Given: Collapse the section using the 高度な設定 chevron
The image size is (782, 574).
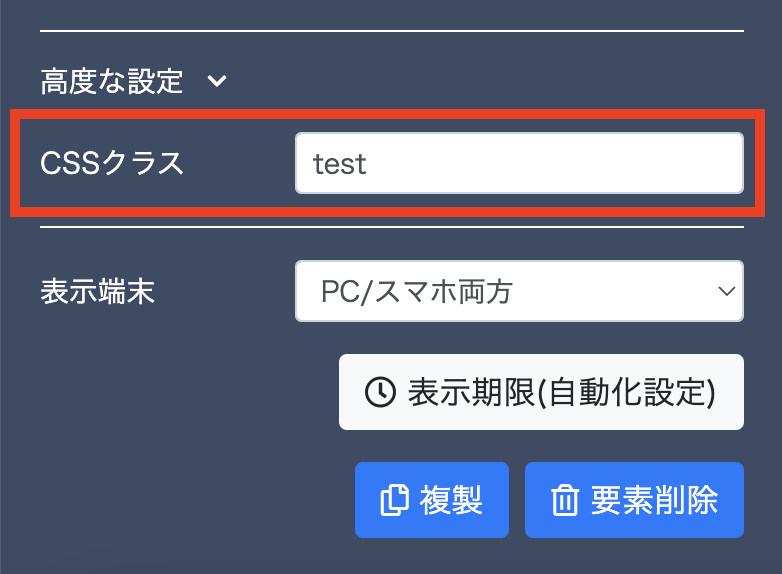Looking at the screenshot, I should coord(218,81).
